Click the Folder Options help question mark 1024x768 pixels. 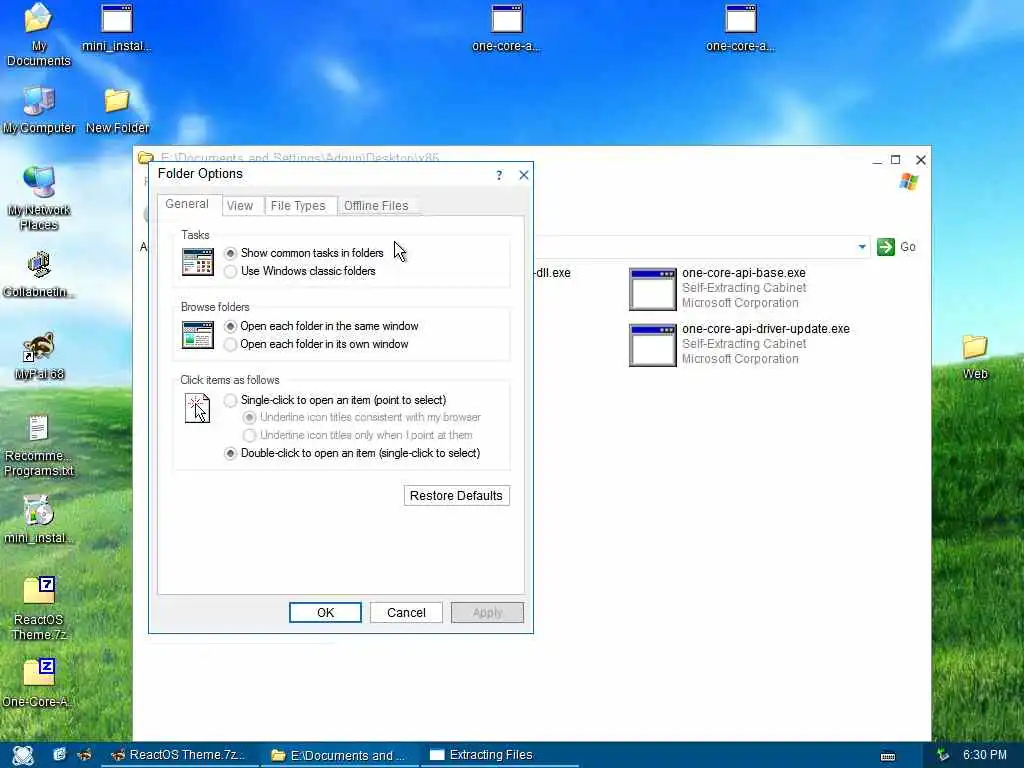click(x=499, y=175)
